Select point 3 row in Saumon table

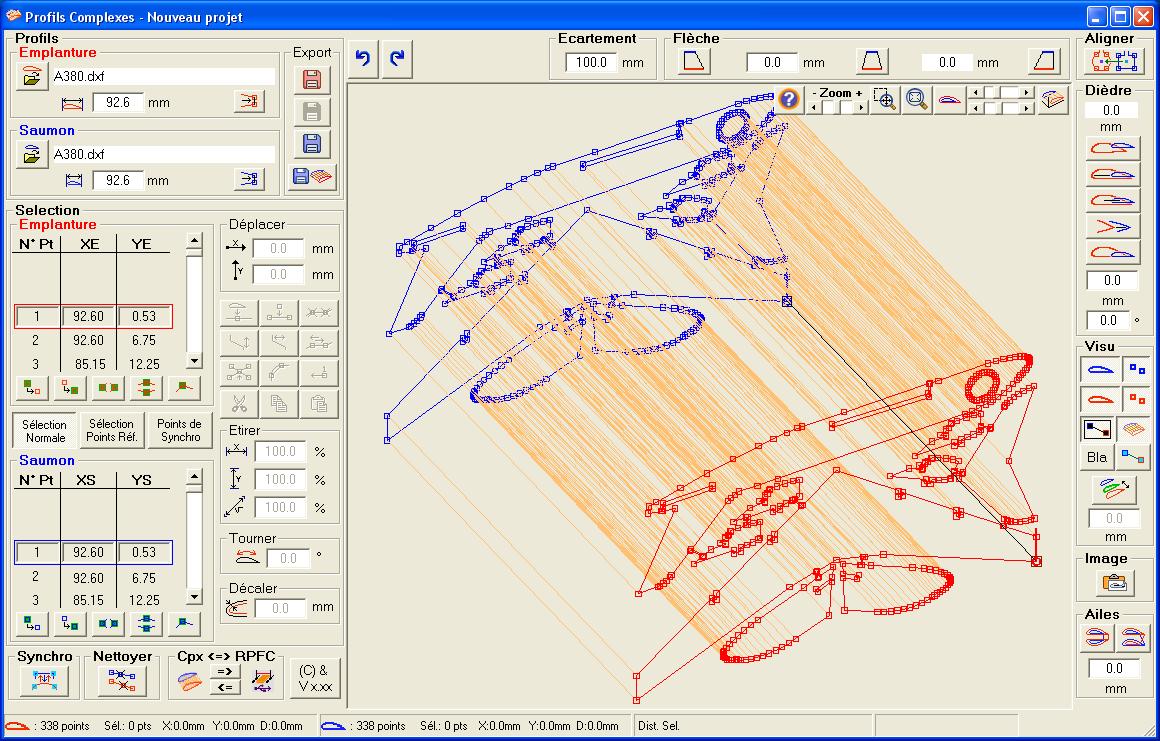(93, 600)
